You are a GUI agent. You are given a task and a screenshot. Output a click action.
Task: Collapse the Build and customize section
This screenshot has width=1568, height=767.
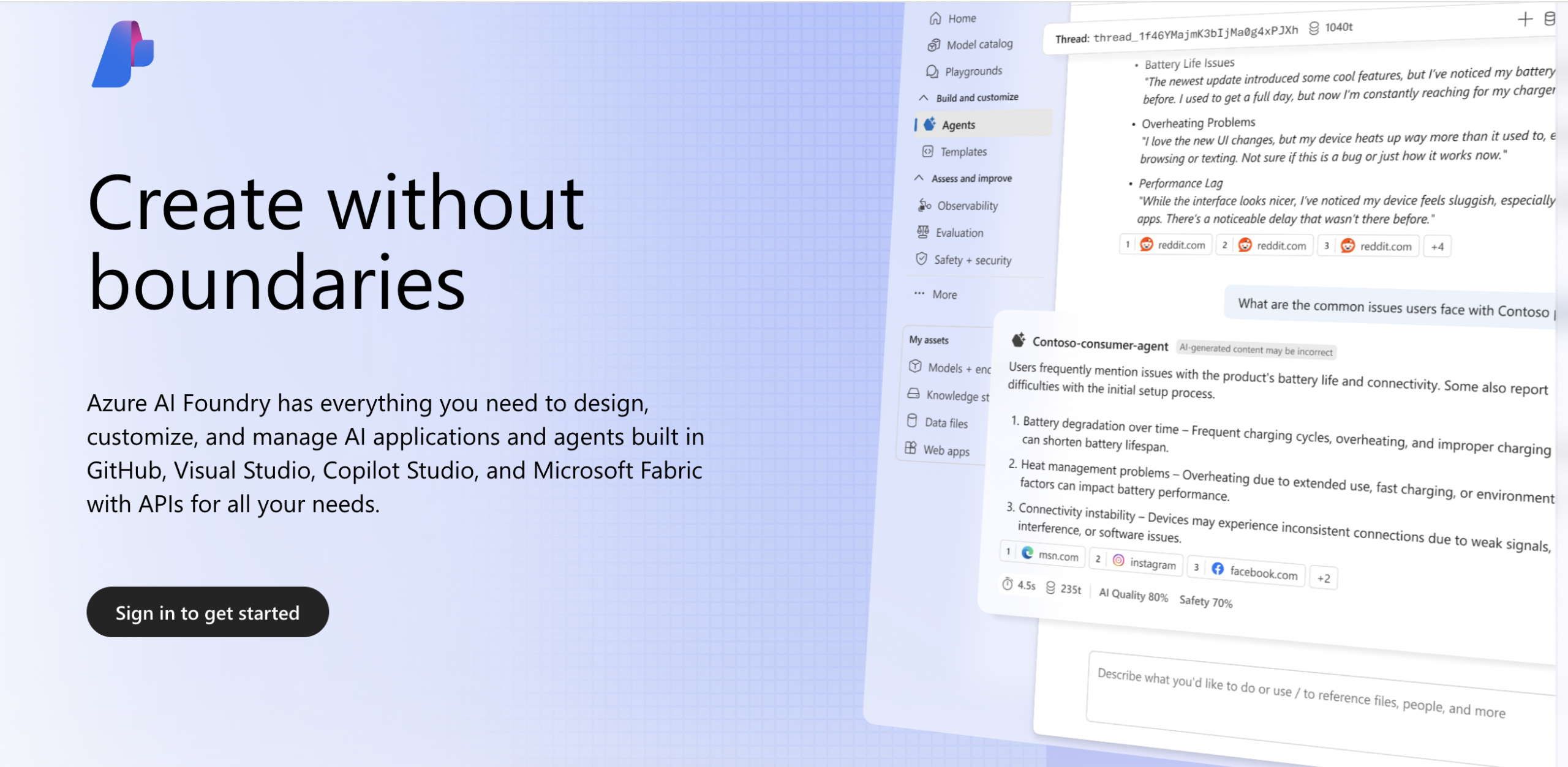(924, 98)
